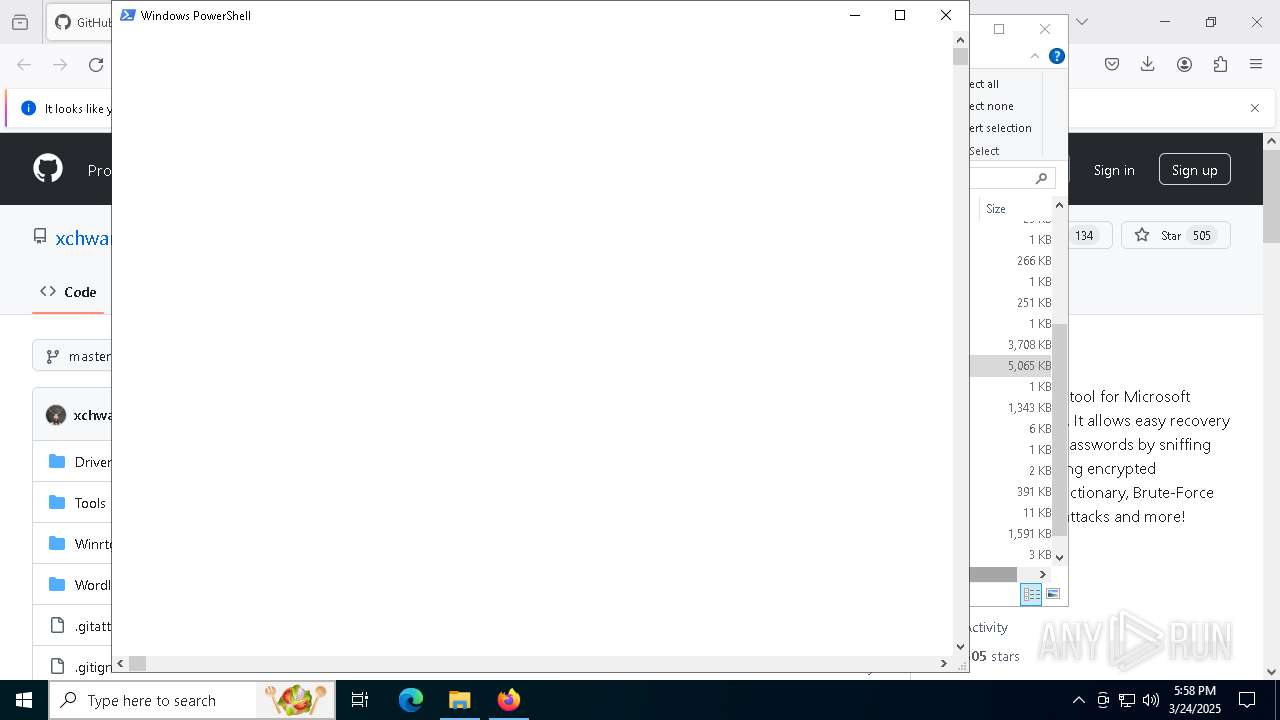Open Firefox hamburger application menu
The height and width of the screenshot is (720, 1280).
(x=1256, y=64)
